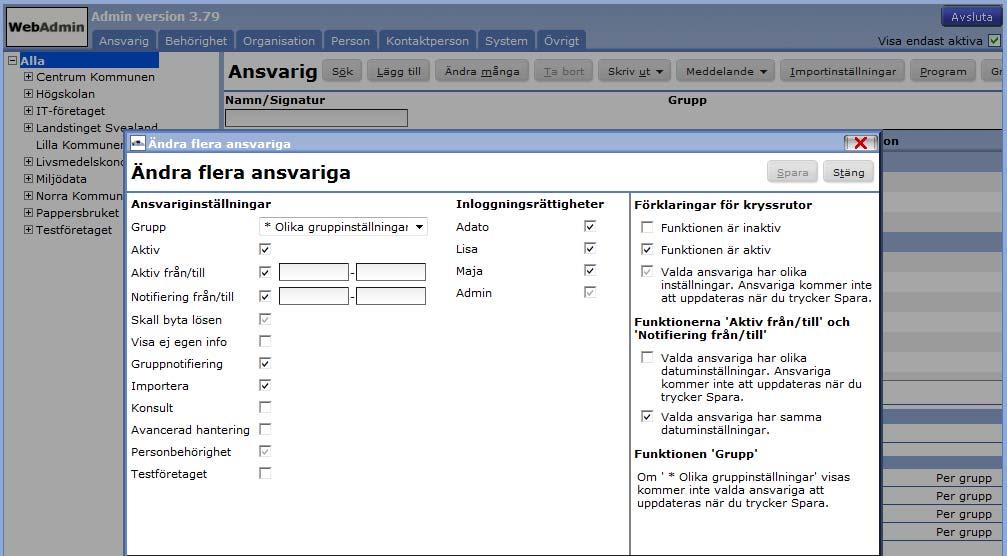
Task: Toggle the Aktiv från/till checkbox
Action: 265,272
